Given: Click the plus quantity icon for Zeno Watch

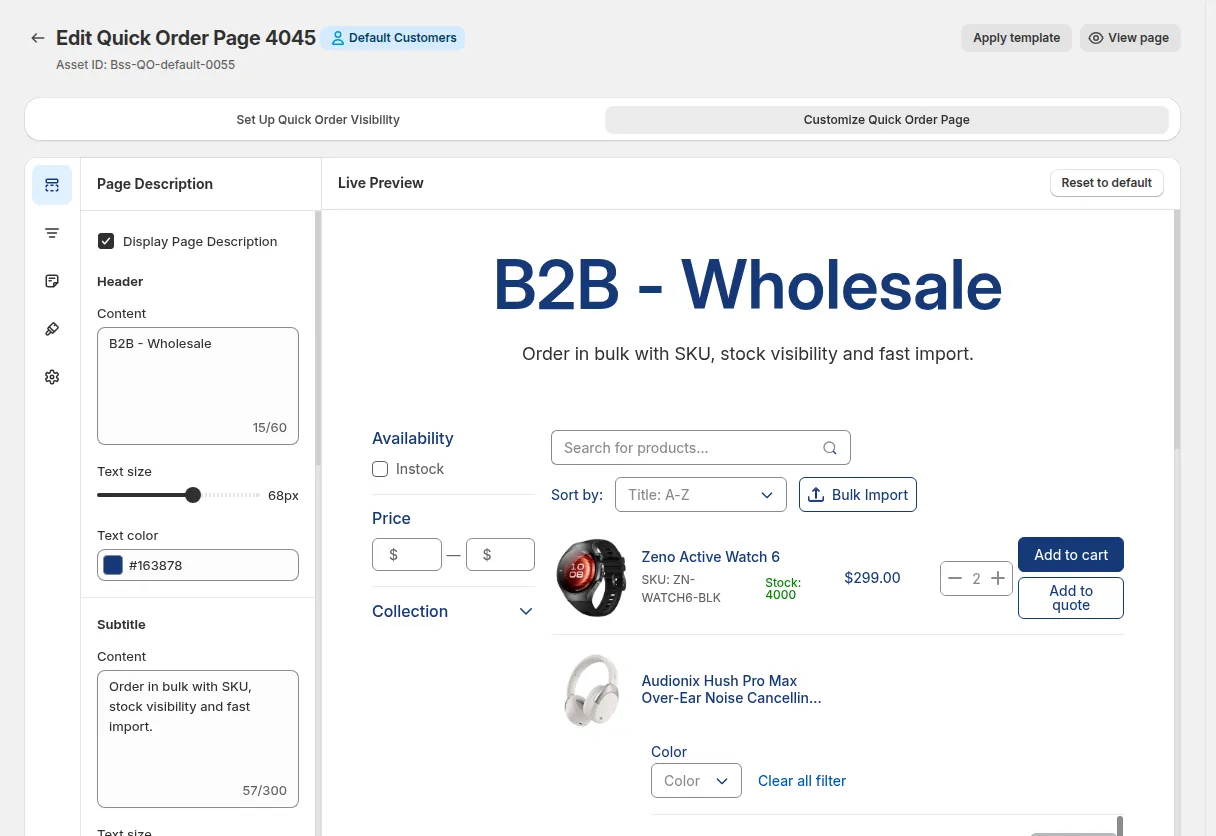Looking at the screenshot, I should coord(997,578).
